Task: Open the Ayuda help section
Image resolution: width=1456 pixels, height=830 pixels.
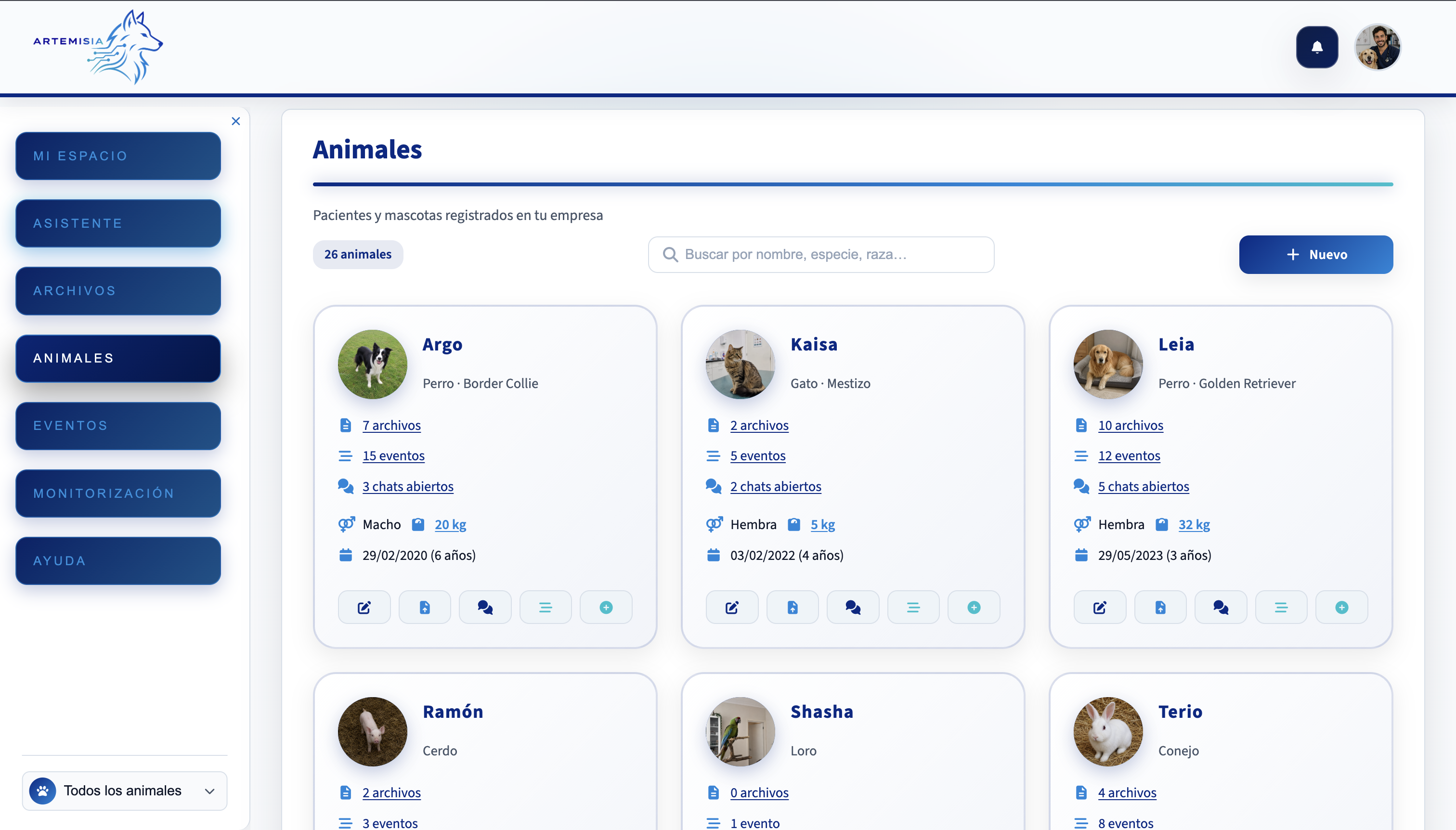Action: [118, 561]
